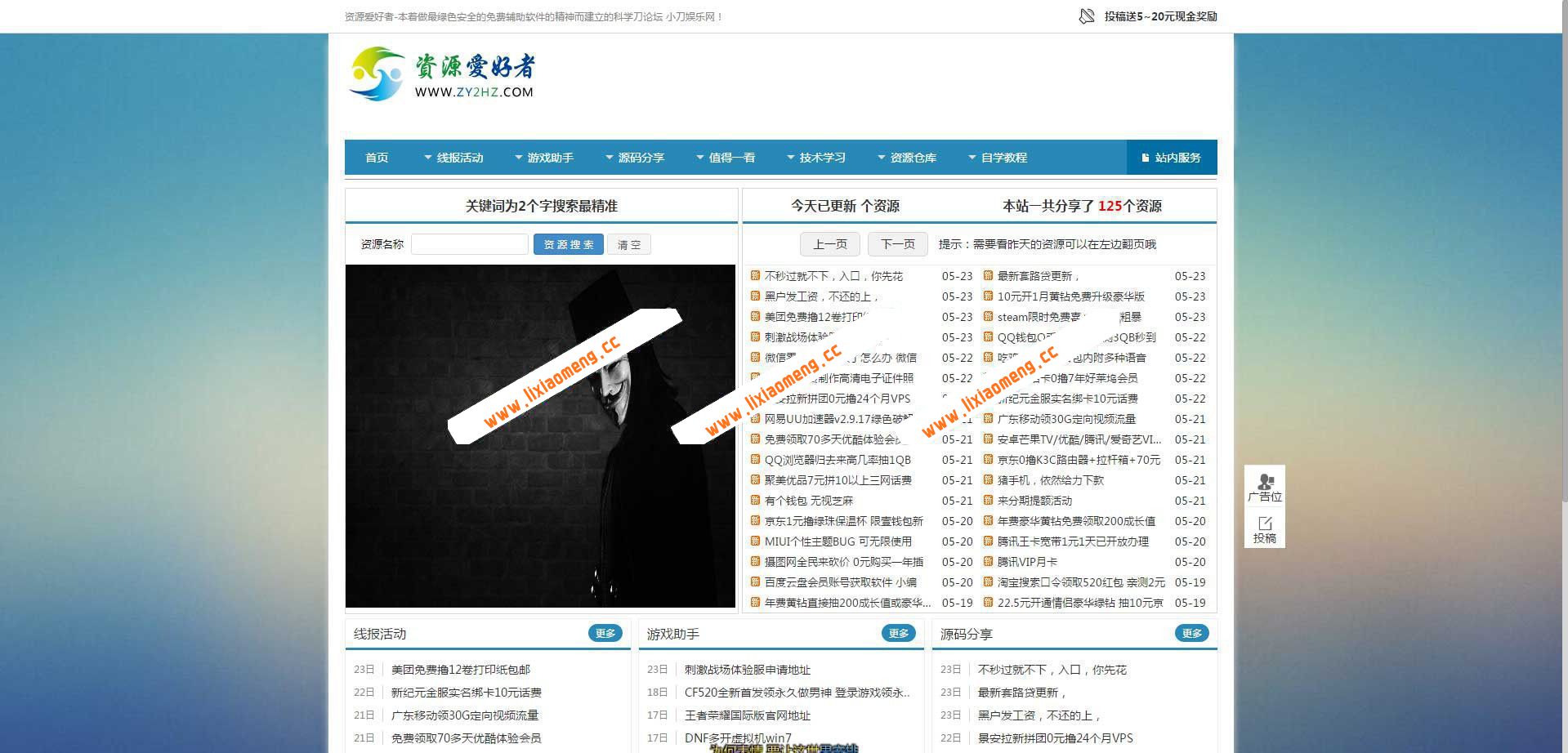Open the 站内服务 menu

[1172, 158]
